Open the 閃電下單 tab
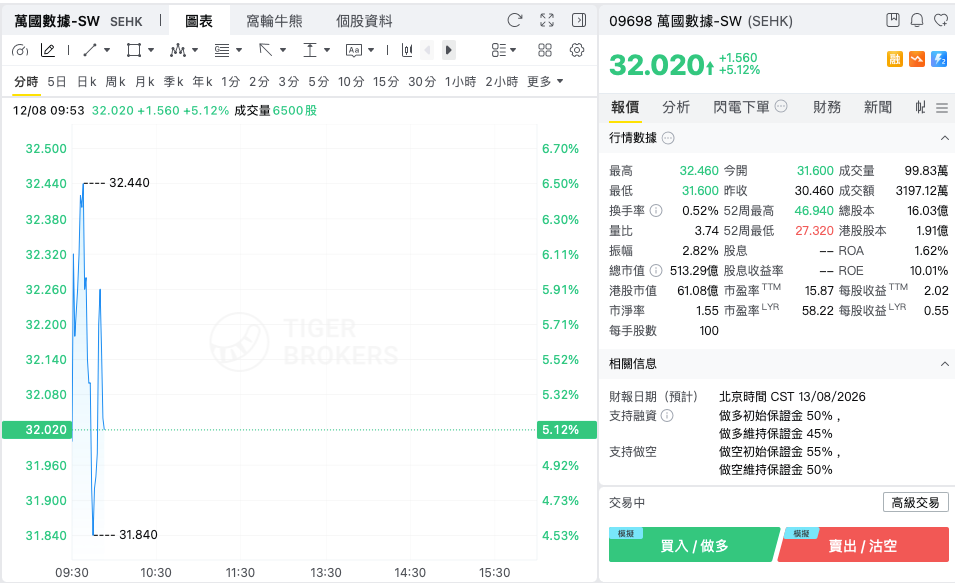Image resolution: width=955 pixels, height=583 pixels. 741,107
